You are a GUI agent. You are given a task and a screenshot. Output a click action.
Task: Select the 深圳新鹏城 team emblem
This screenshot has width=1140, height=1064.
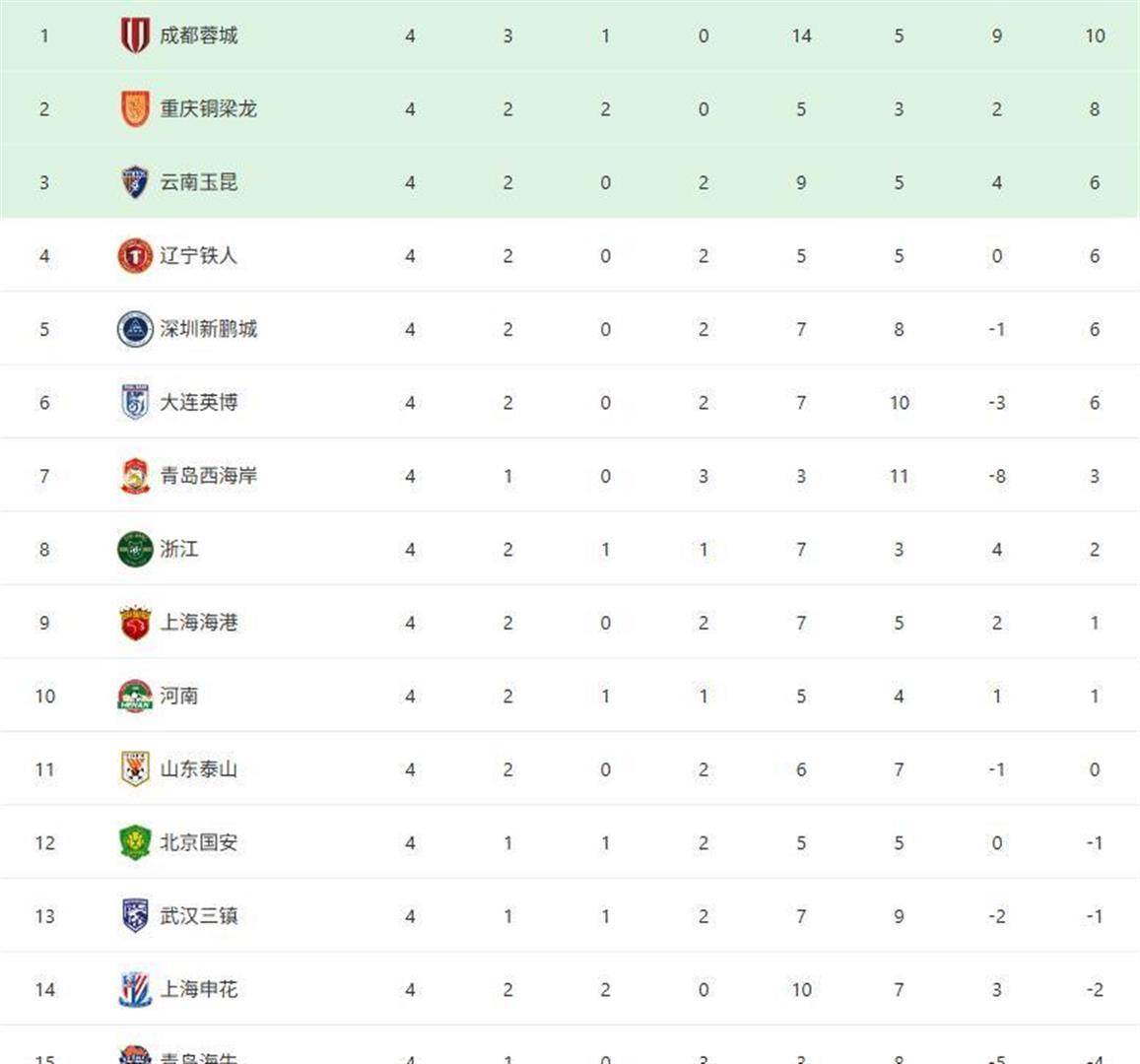coord(135,329)
